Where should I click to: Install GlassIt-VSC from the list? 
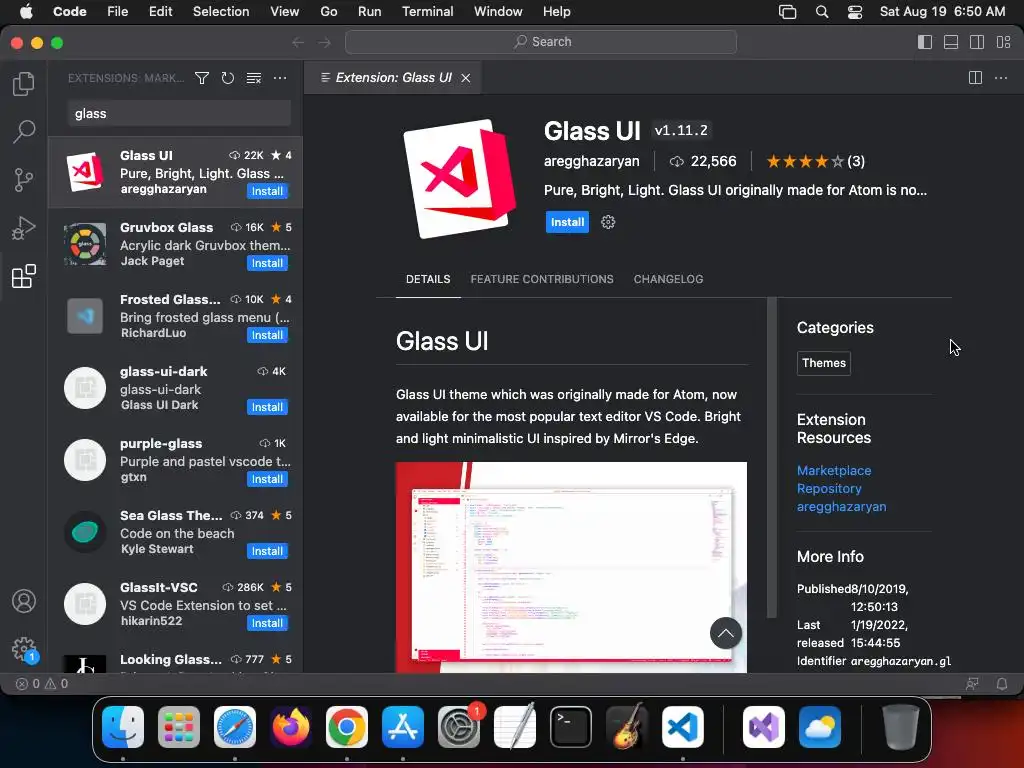267,623
